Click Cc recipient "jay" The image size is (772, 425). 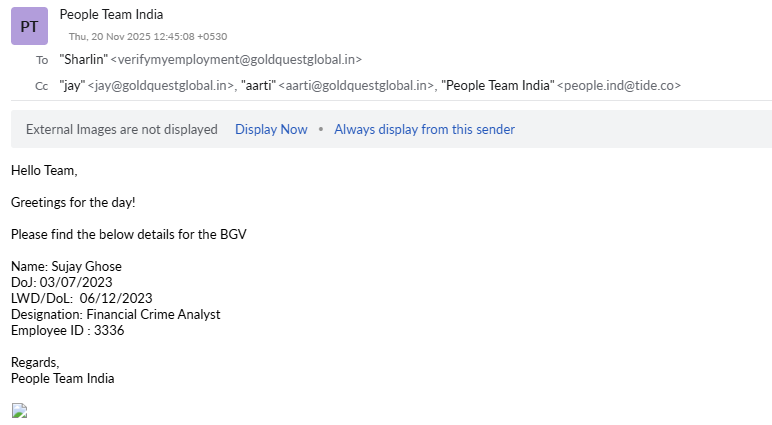(72, 86)
